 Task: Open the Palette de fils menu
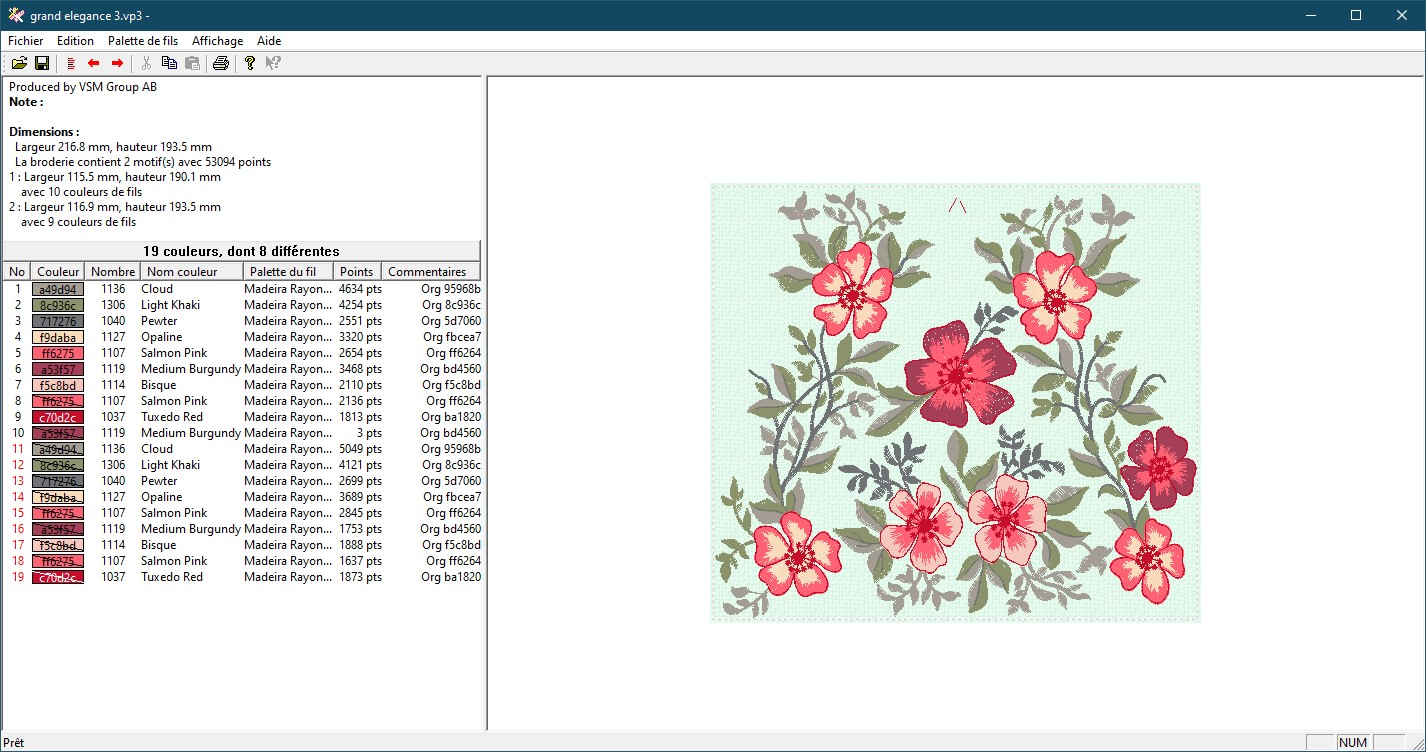point(143,41)
